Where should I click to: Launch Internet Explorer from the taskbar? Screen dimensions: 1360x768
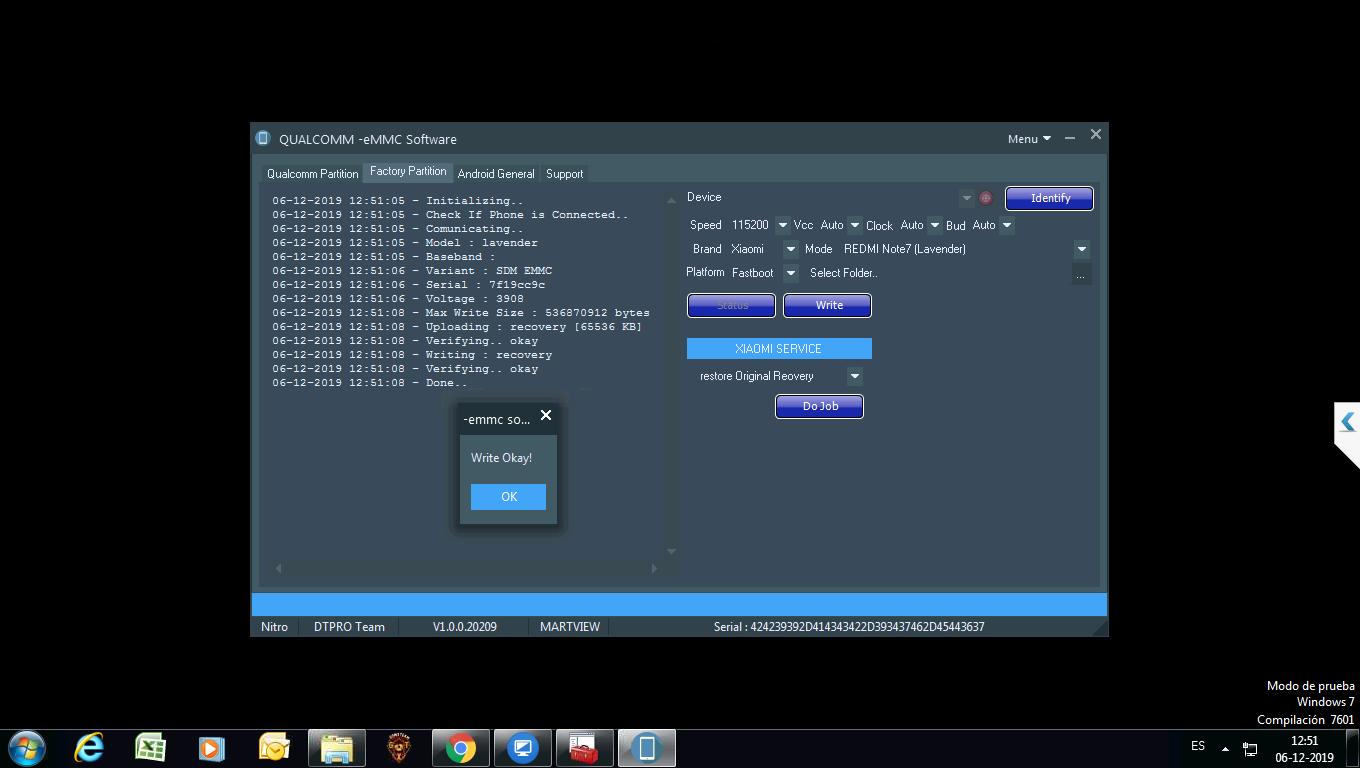coord(89,748)
